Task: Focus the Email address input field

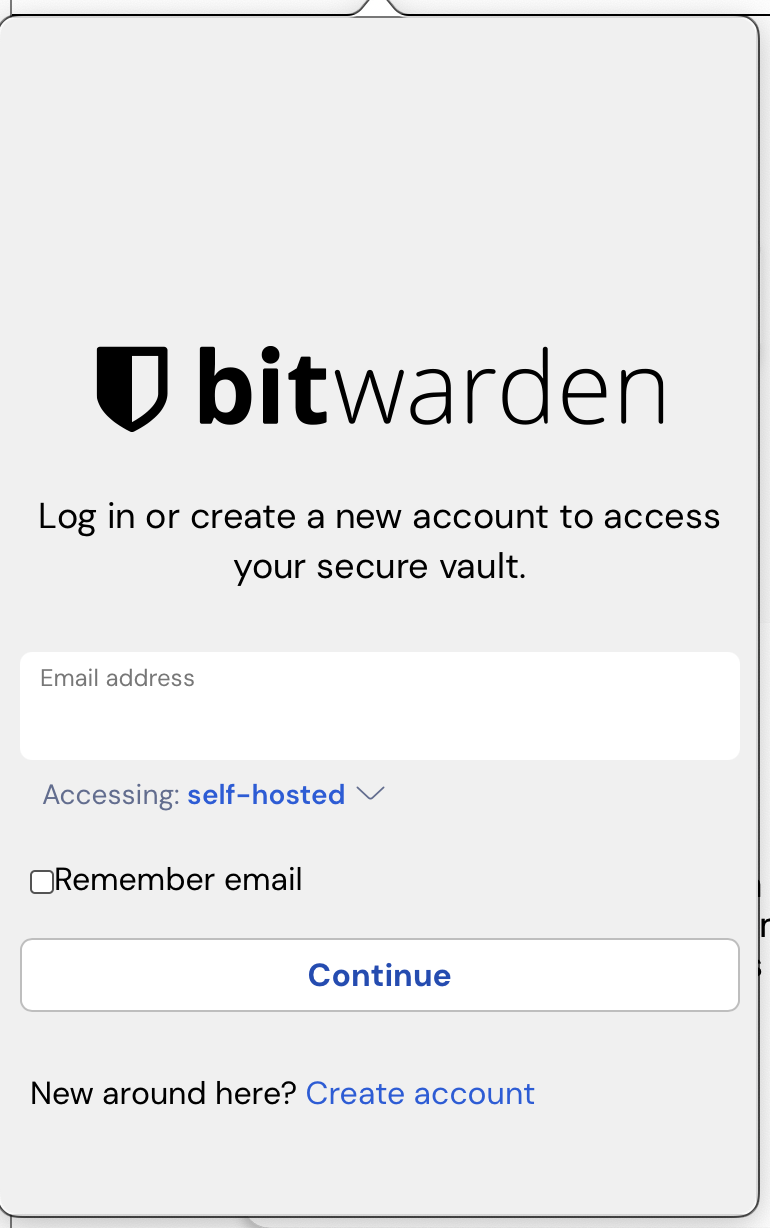Action: 380,706
